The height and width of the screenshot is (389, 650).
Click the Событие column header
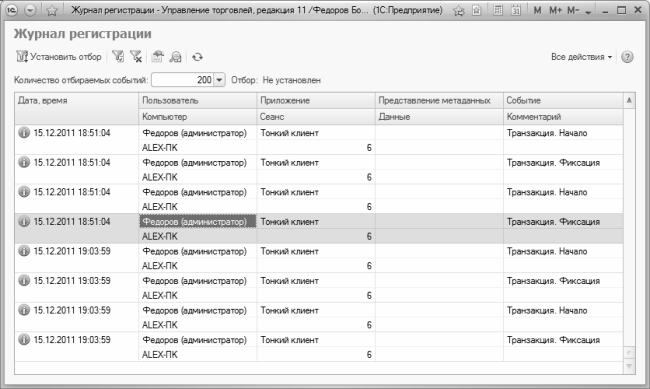[563, 100]
